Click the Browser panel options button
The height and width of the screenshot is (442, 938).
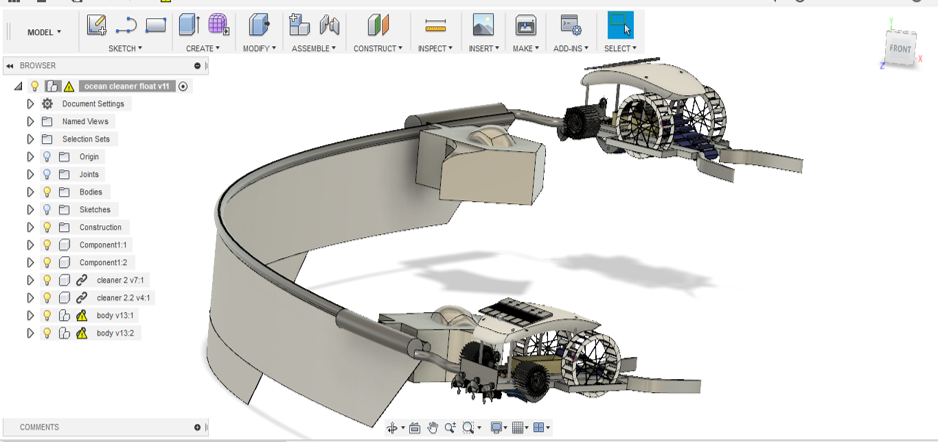click(x=197, y=66)
